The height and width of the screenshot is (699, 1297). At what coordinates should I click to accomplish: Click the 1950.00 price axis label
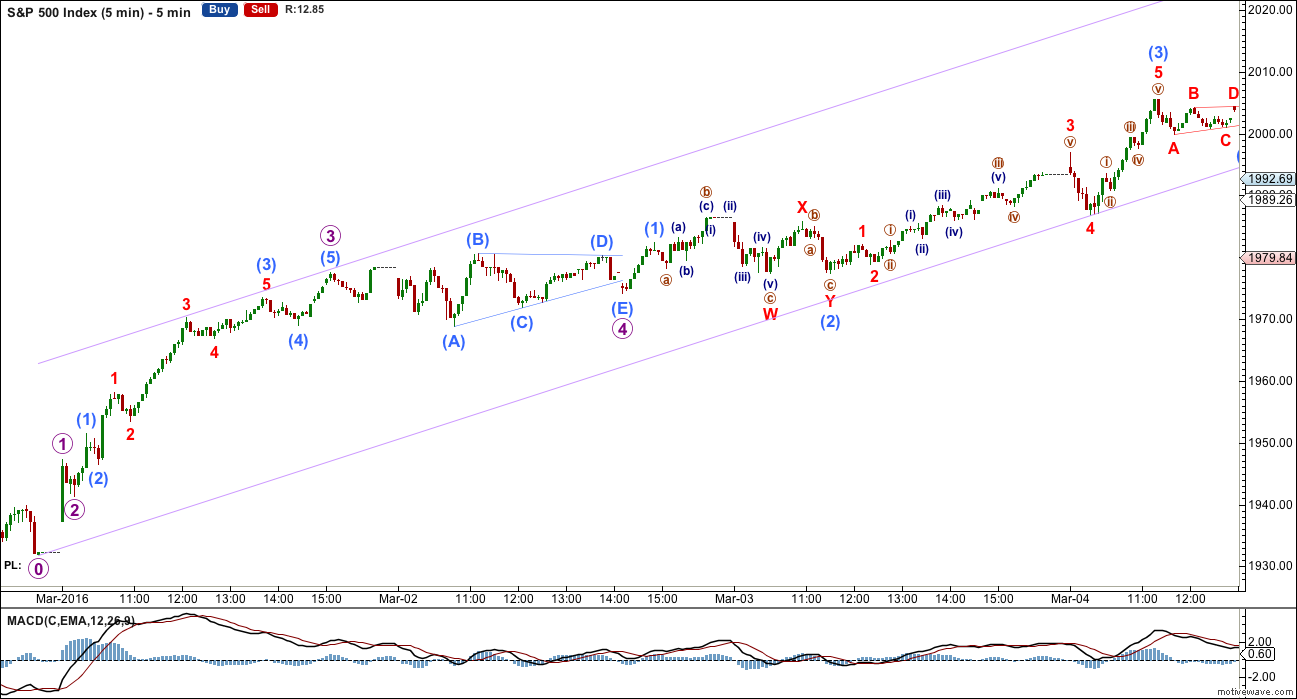[x=1271, y=443]
